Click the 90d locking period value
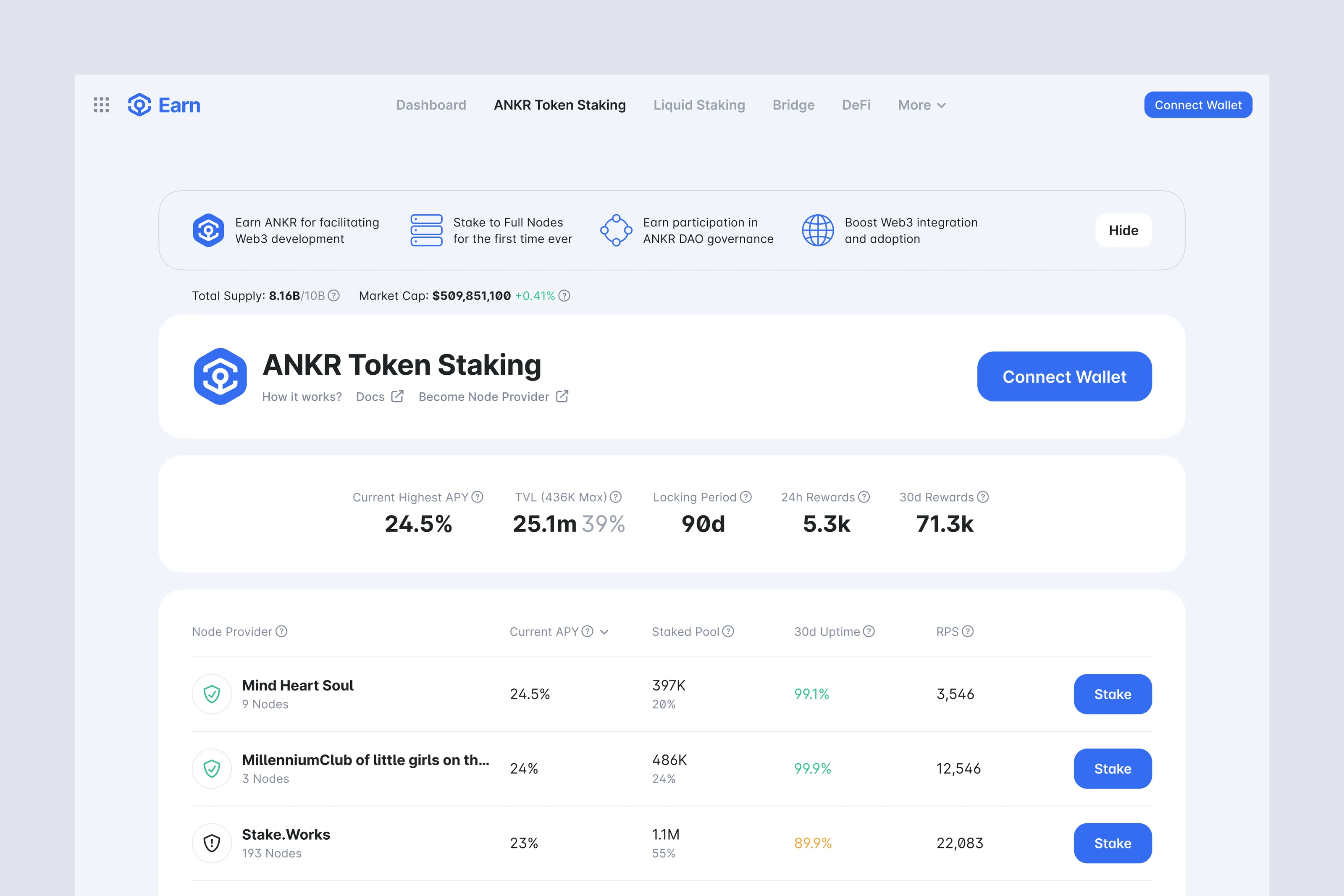This screenshot has width=1344, height=896. point(703,523)
